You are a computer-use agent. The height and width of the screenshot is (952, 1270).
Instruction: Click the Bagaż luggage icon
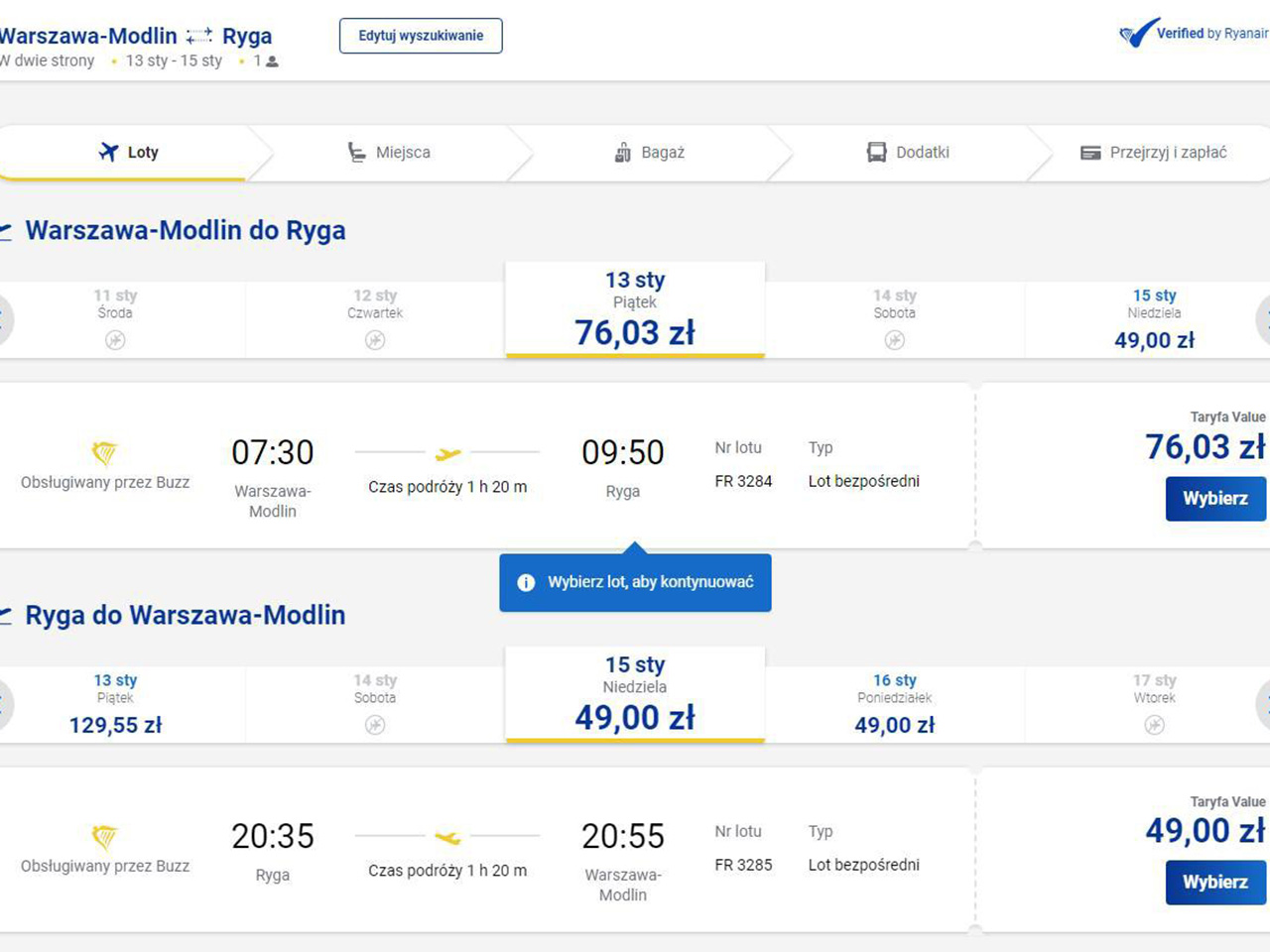pyautogui.click(x=622, y=152)
